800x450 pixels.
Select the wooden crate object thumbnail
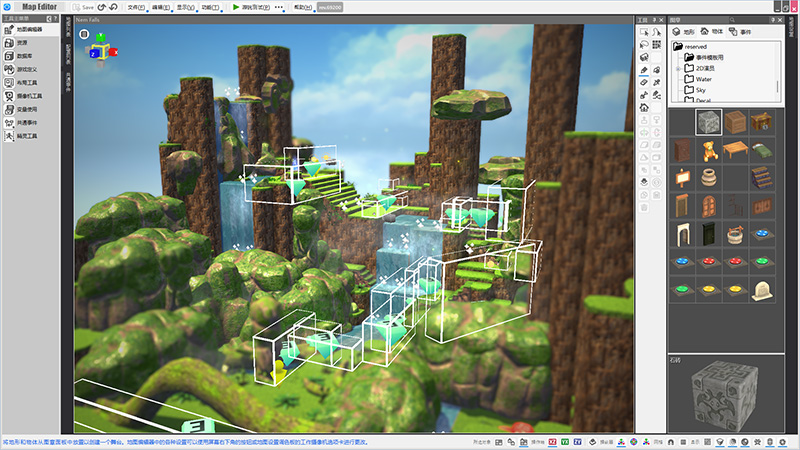point(735,121)
